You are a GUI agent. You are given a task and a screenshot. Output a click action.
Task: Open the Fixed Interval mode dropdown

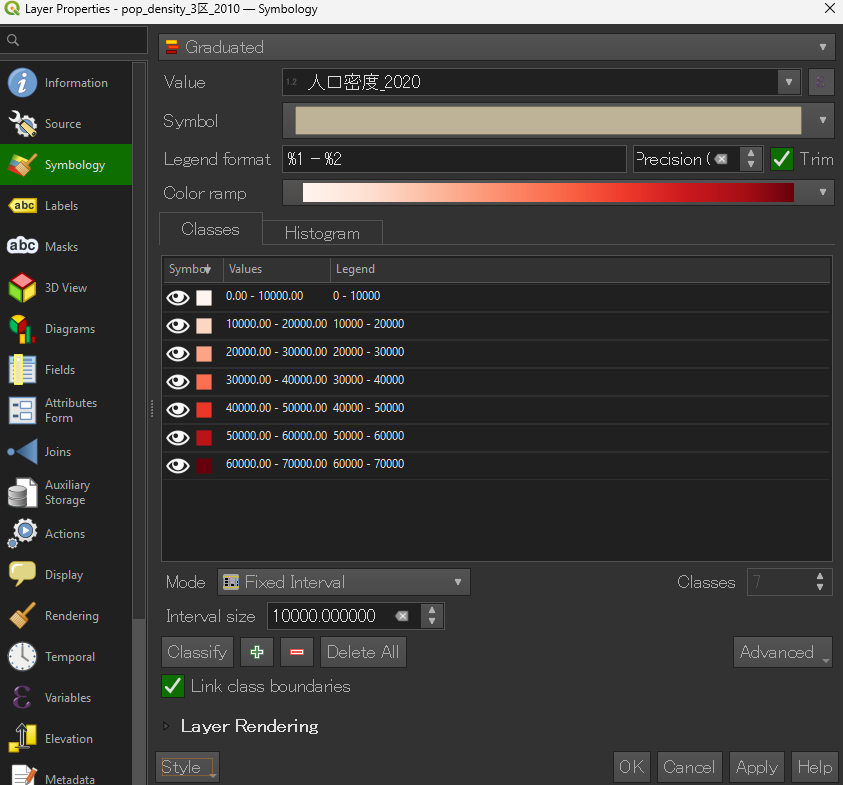[x=343, y=582]
